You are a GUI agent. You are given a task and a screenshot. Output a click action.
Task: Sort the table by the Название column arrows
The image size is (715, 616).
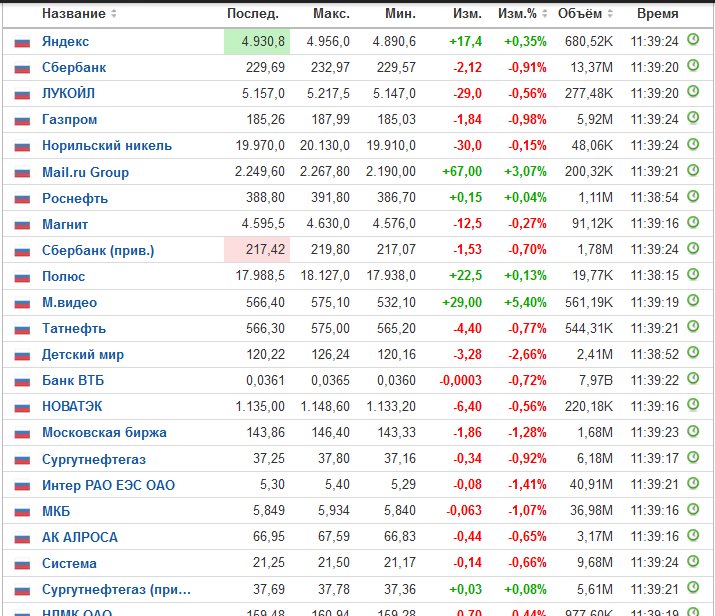pos(114,14)
